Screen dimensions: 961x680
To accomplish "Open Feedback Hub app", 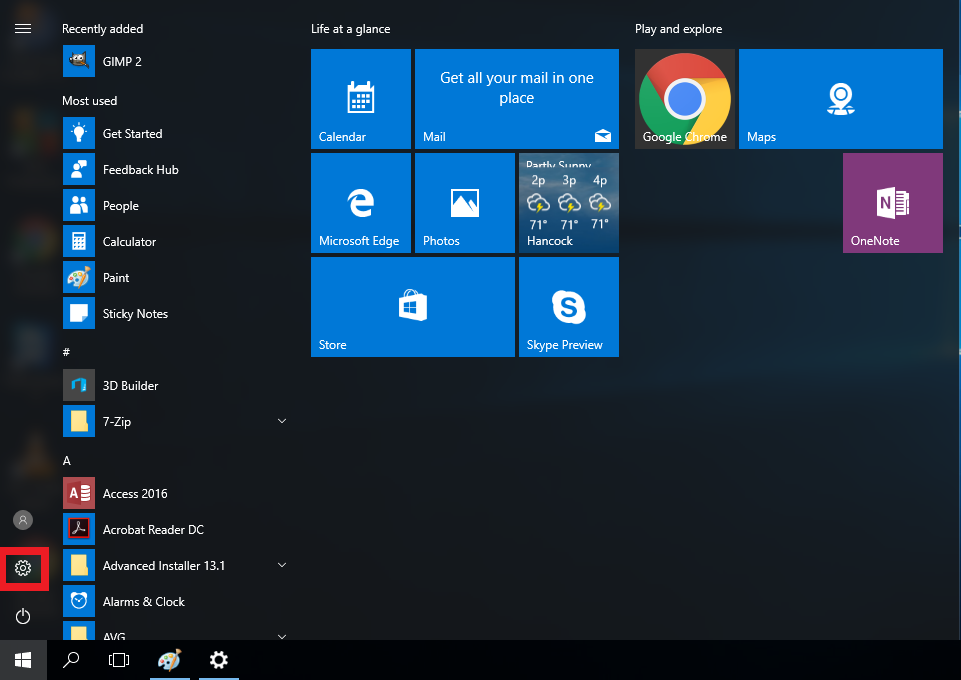I will [175, 170].
